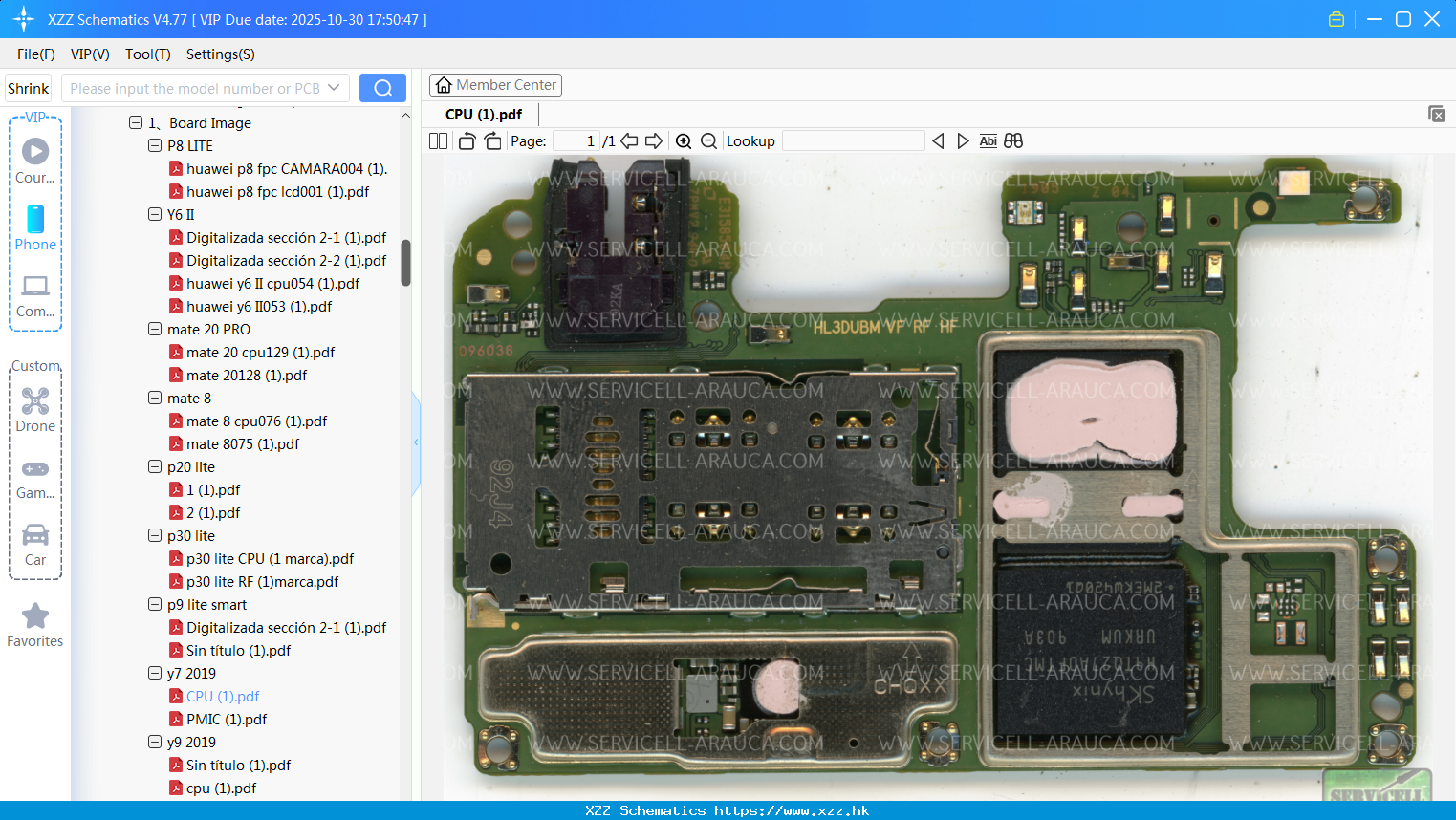Click the detach panel icon at top right
Screen dimensions: 1456x820
click(x=1437, y=114)
